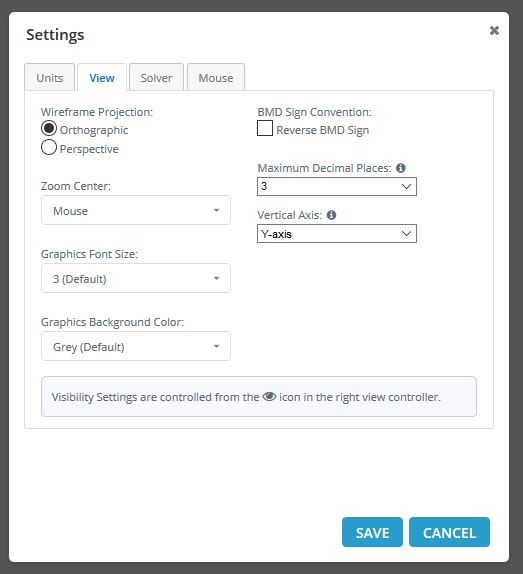Select the Orthographic radio button
The image size is (523, 574).
[x=49, y=128]
